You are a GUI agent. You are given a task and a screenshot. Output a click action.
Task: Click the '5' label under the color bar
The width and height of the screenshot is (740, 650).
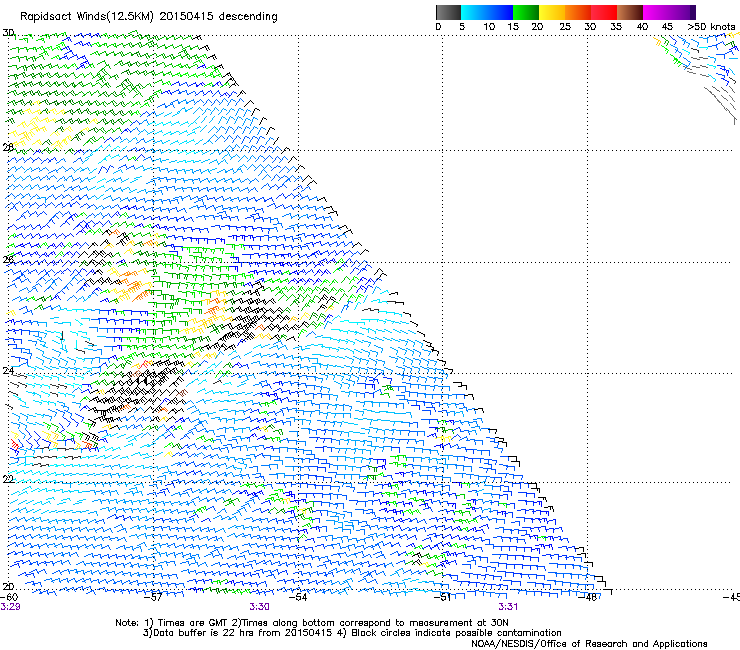point(462,27)
